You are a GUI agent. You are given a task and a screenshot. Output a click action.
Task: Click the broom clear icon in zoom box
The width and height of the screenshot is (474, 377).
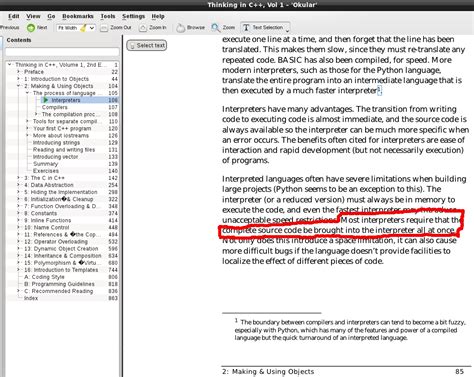point(83,28)
